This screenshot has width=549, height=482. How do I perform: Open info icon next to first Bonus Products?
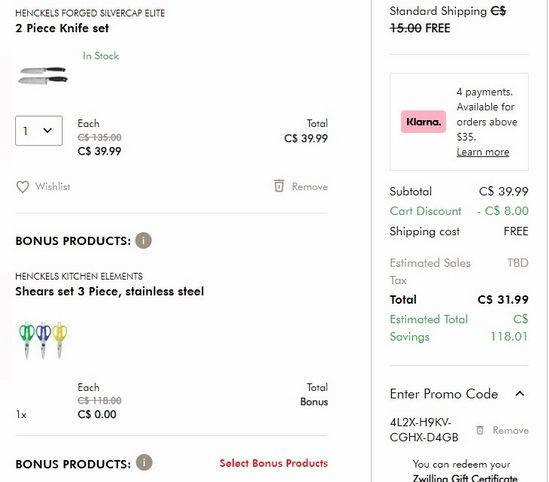[x=144, y=240]
